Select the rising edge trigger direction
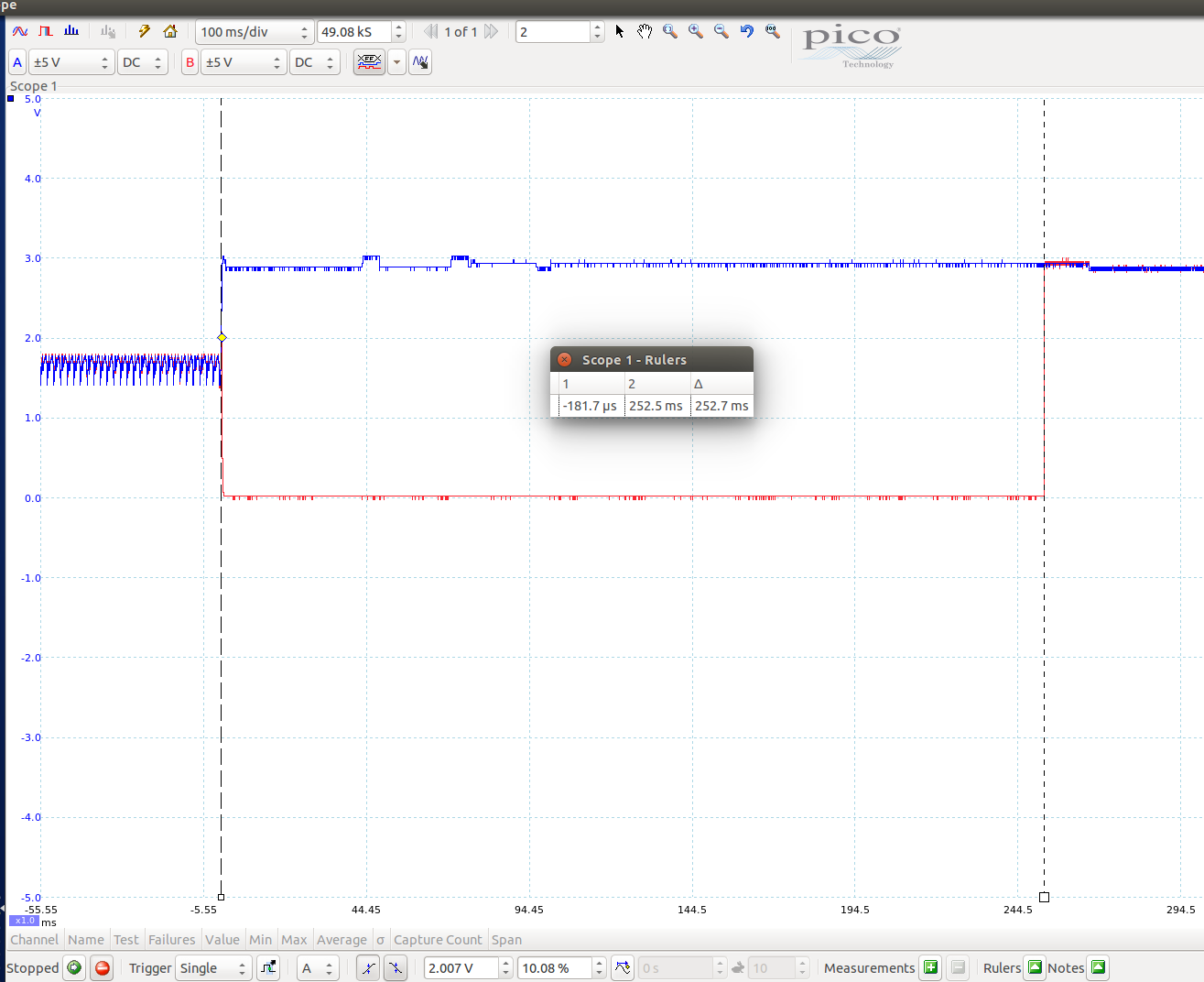Image resolution: width=1204 pixels, height=982 pixels. pyautogui.click(x=367, y=967)
